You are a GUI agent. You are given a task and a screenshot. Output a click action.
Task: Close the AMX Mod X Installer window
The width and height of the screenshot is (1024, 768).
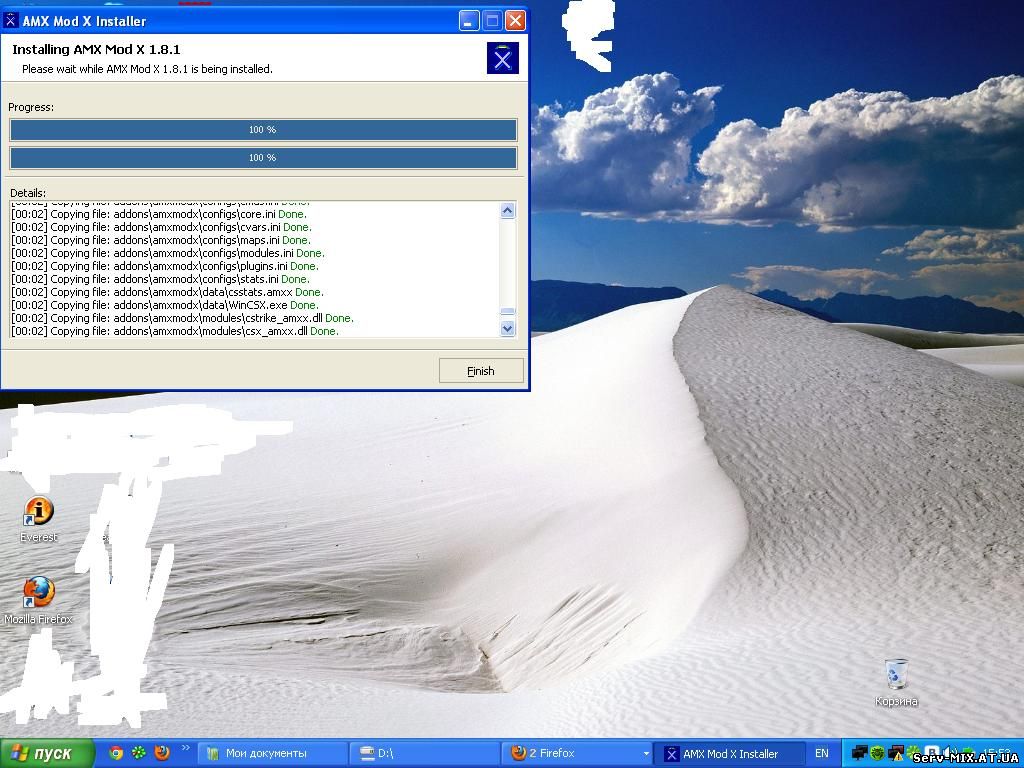(515, 21)
